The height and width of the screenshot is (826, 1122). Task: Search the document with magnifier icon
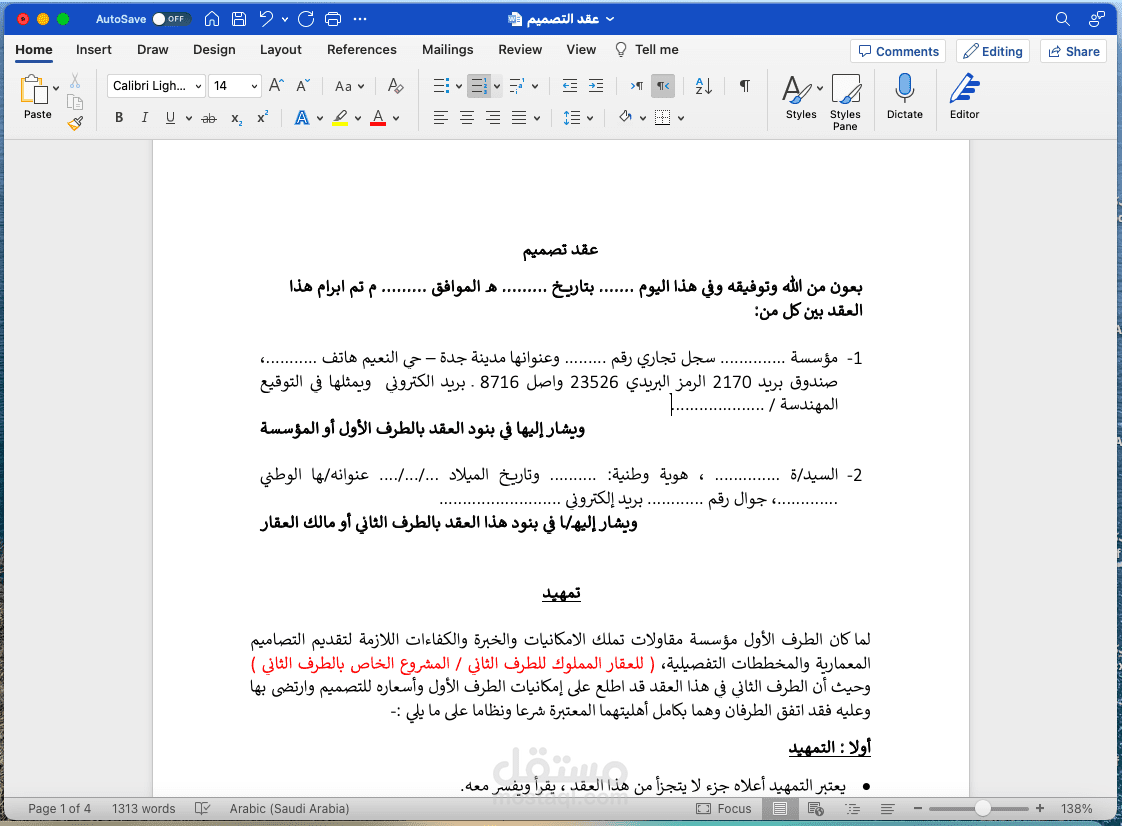1063,19
